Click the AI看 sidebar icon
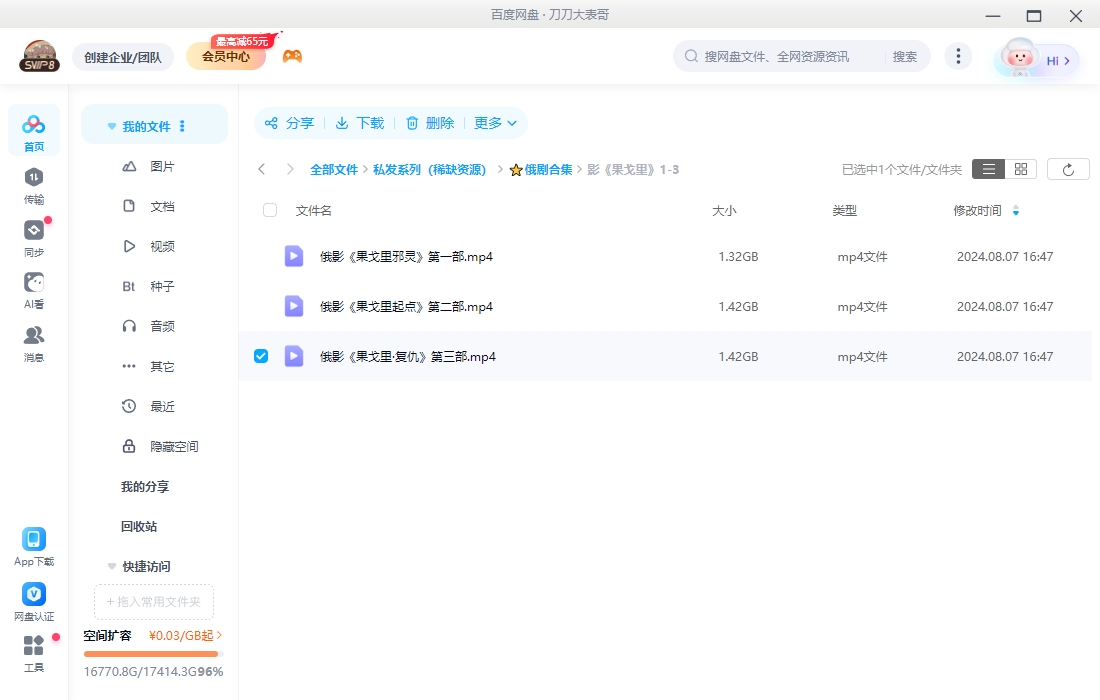This screenshot has width=1100, height=700. click(x=34, y=283)
